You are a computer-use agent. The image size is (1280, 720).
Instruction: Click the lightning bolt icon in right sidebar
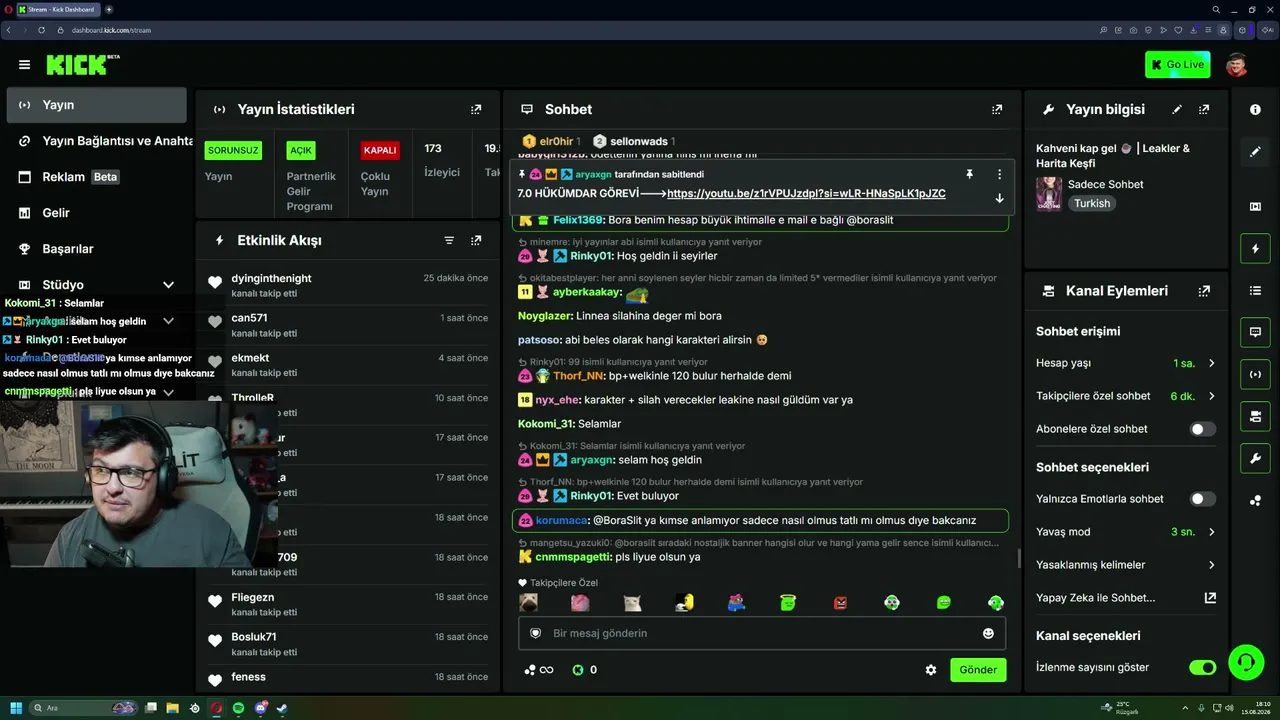(x=1255, y=248)
